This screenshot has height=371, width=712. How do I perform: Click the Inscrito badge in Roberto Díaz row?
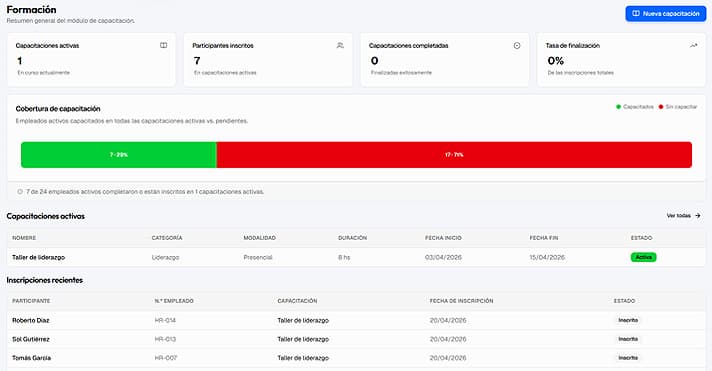pos(628,320)
